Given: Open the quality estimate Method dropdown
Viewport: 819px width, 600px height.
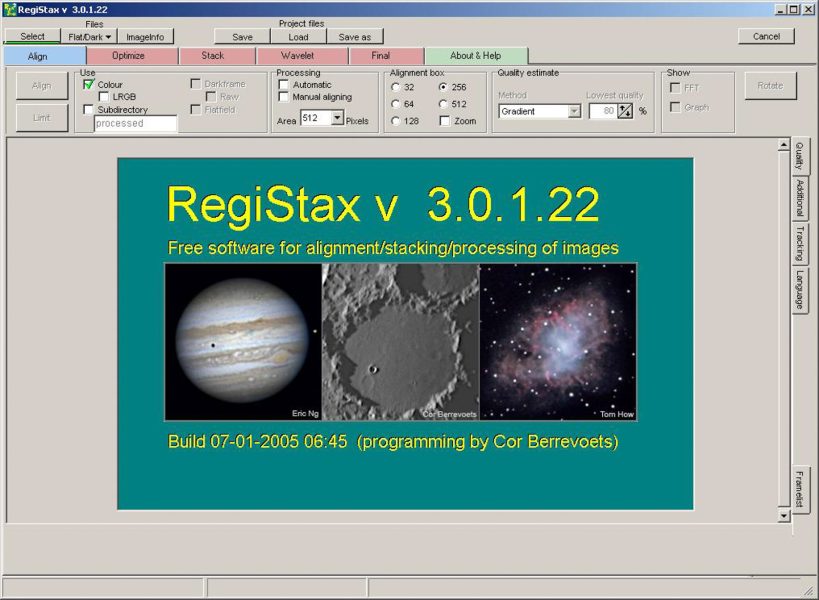Looking at the screenshot, I should (x=573, y=111).
